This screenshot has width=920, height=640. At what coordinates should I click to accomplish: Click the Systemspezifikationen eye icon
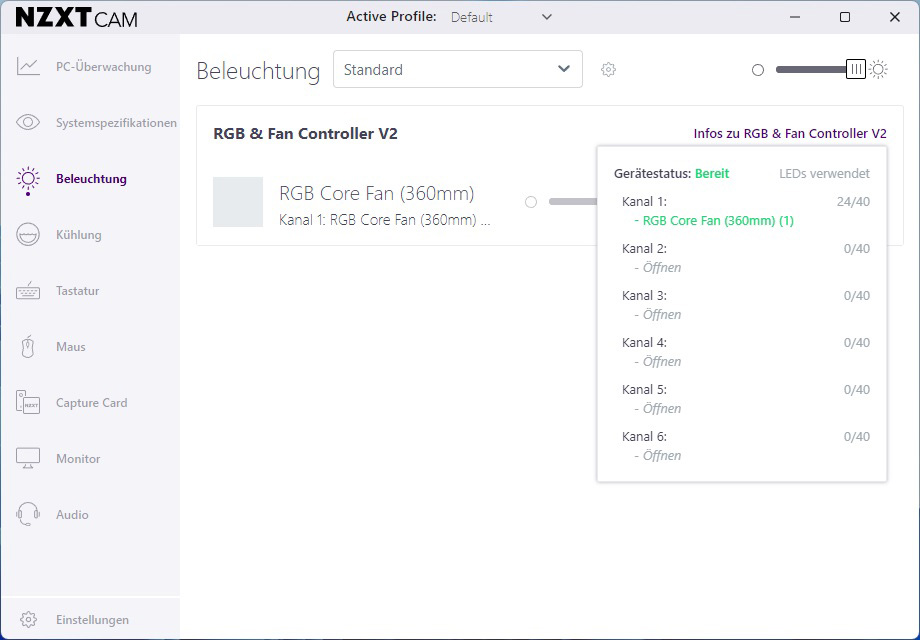28,123
